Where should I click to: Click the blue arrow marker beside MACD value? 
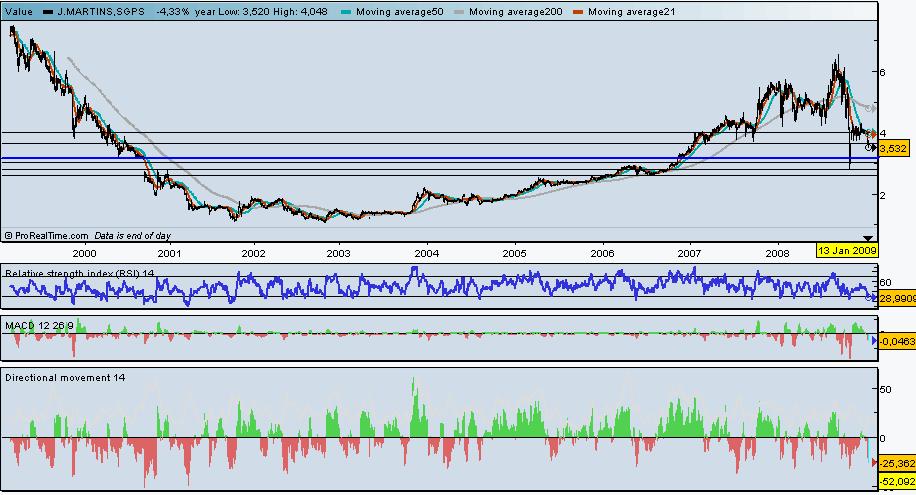pos(875,341)
